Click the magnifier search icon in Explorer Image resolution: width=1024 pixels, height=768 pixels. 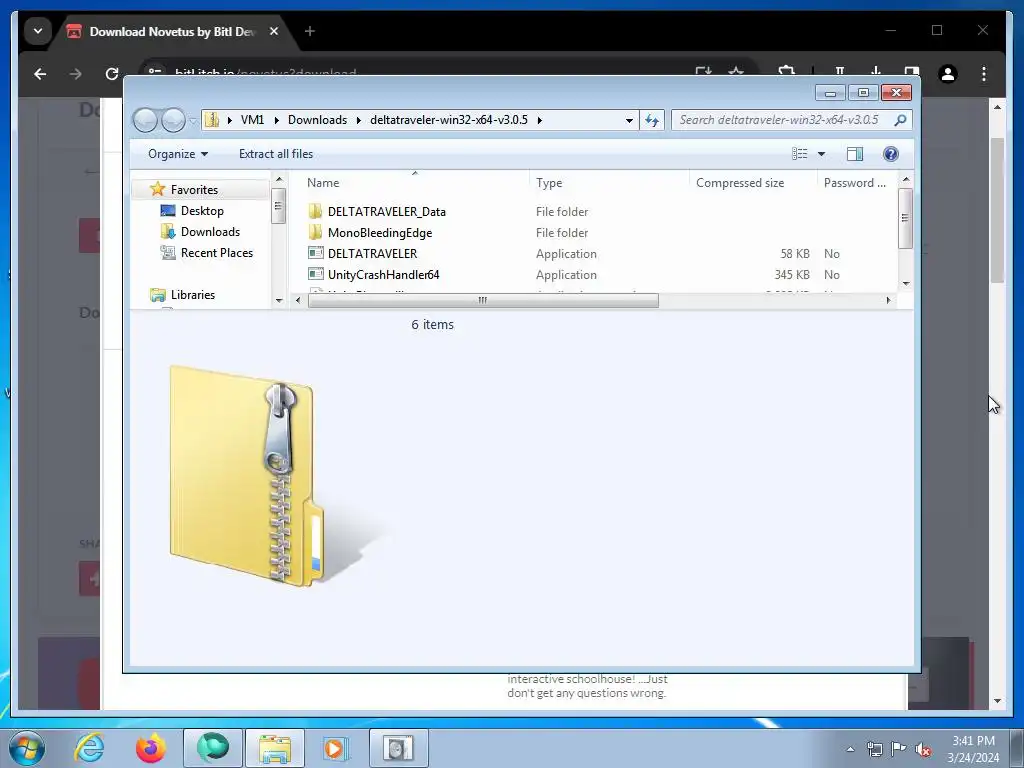coord(901,120)
